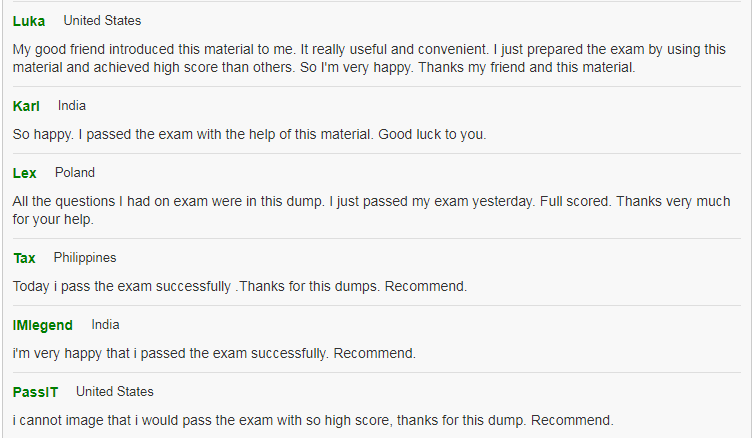Click the IMlegend username
Viewport: 753px width, 438px height.
[43, 325]
